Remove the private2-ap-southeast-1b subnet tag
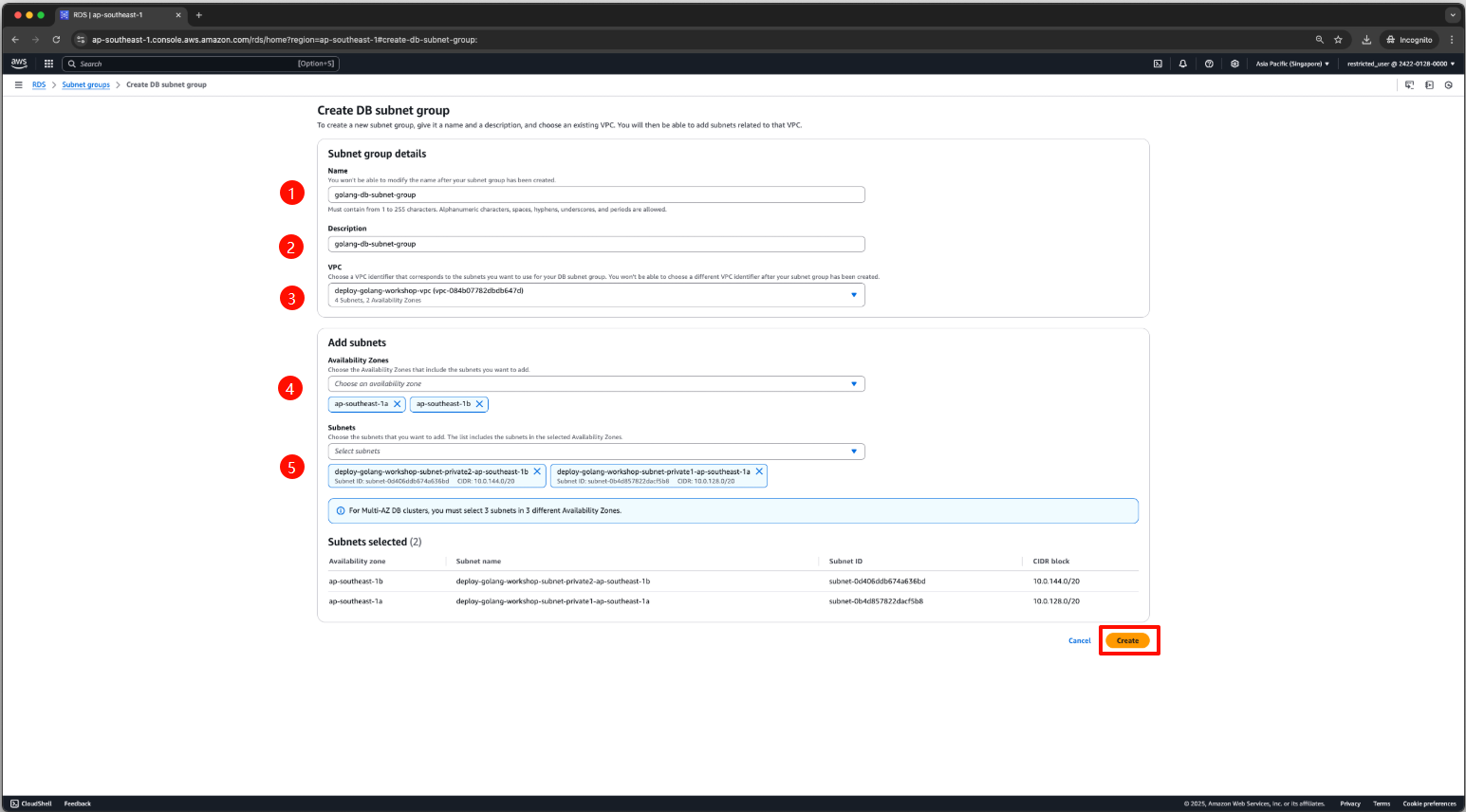 [537, 471]
